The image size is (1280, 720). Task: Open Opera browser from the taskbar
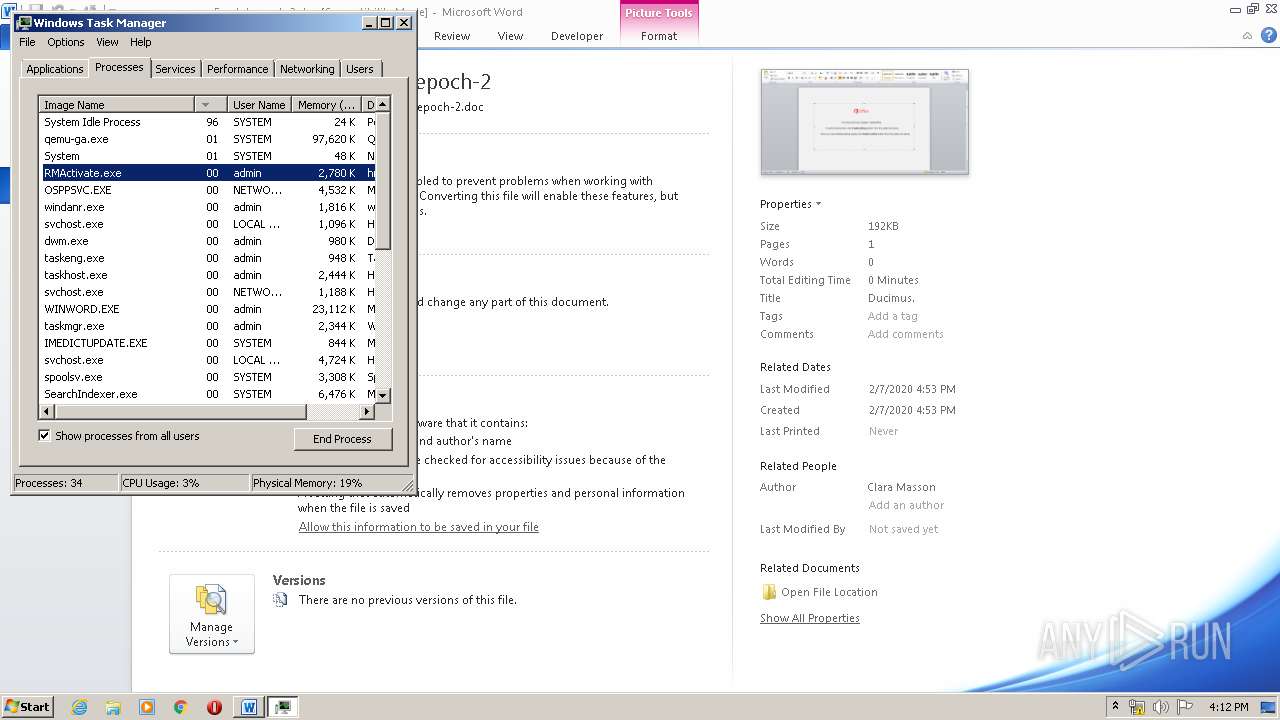pos(214,707)
